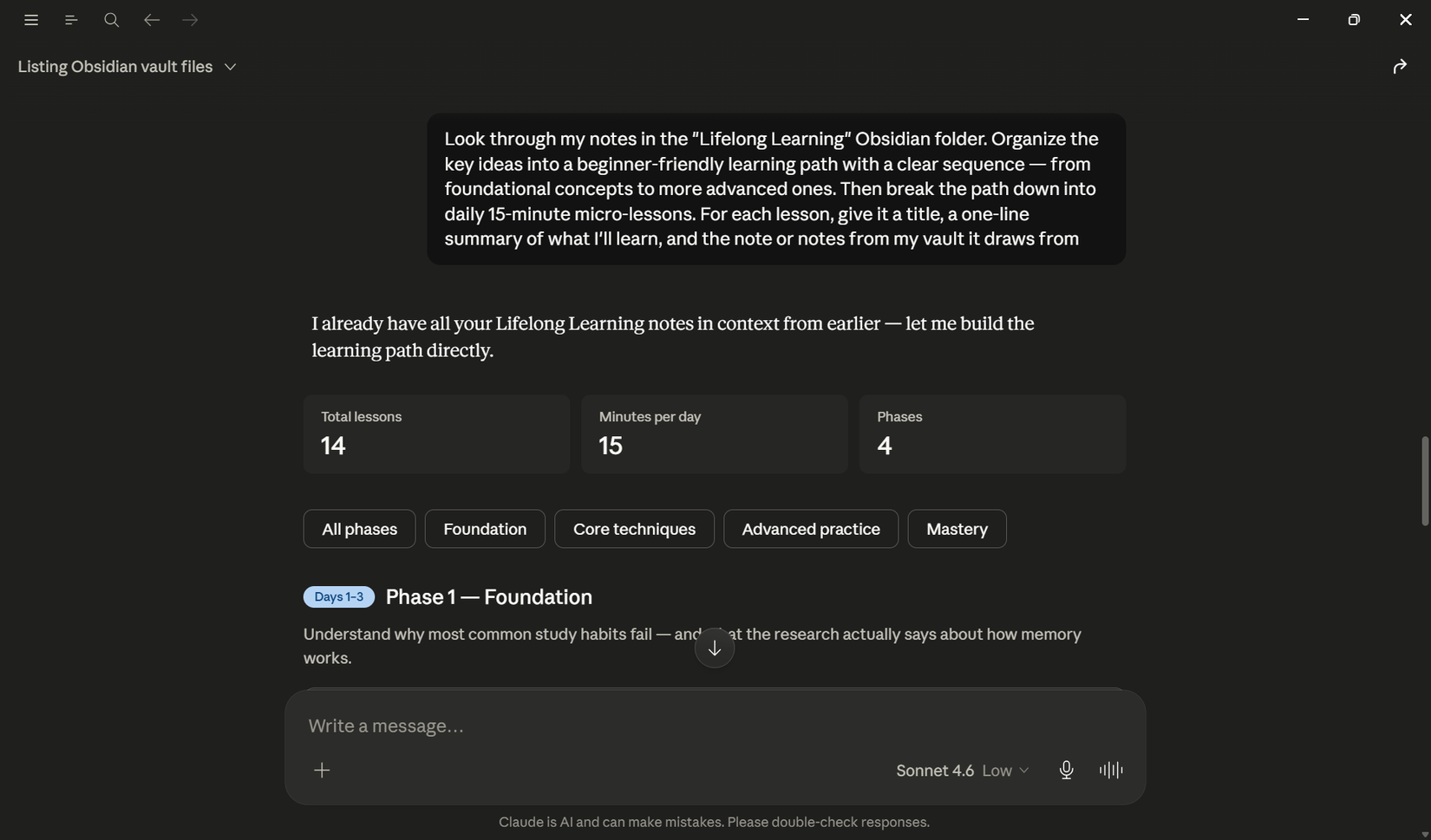Open the hamburger sidebar menu
1431x840 pixels.
coord(31,20)
